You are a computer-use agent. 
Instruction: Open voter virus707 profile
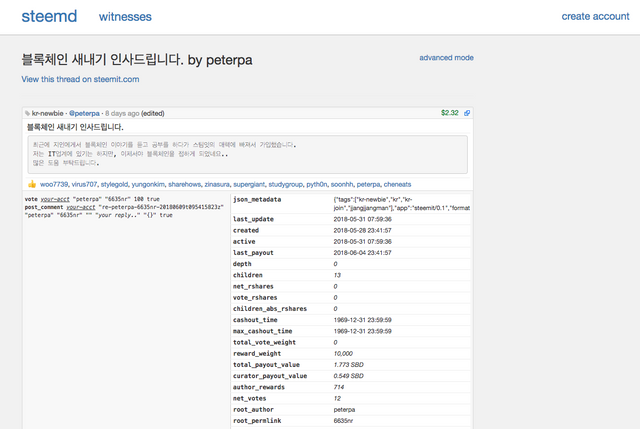click(x=84, y=184)
